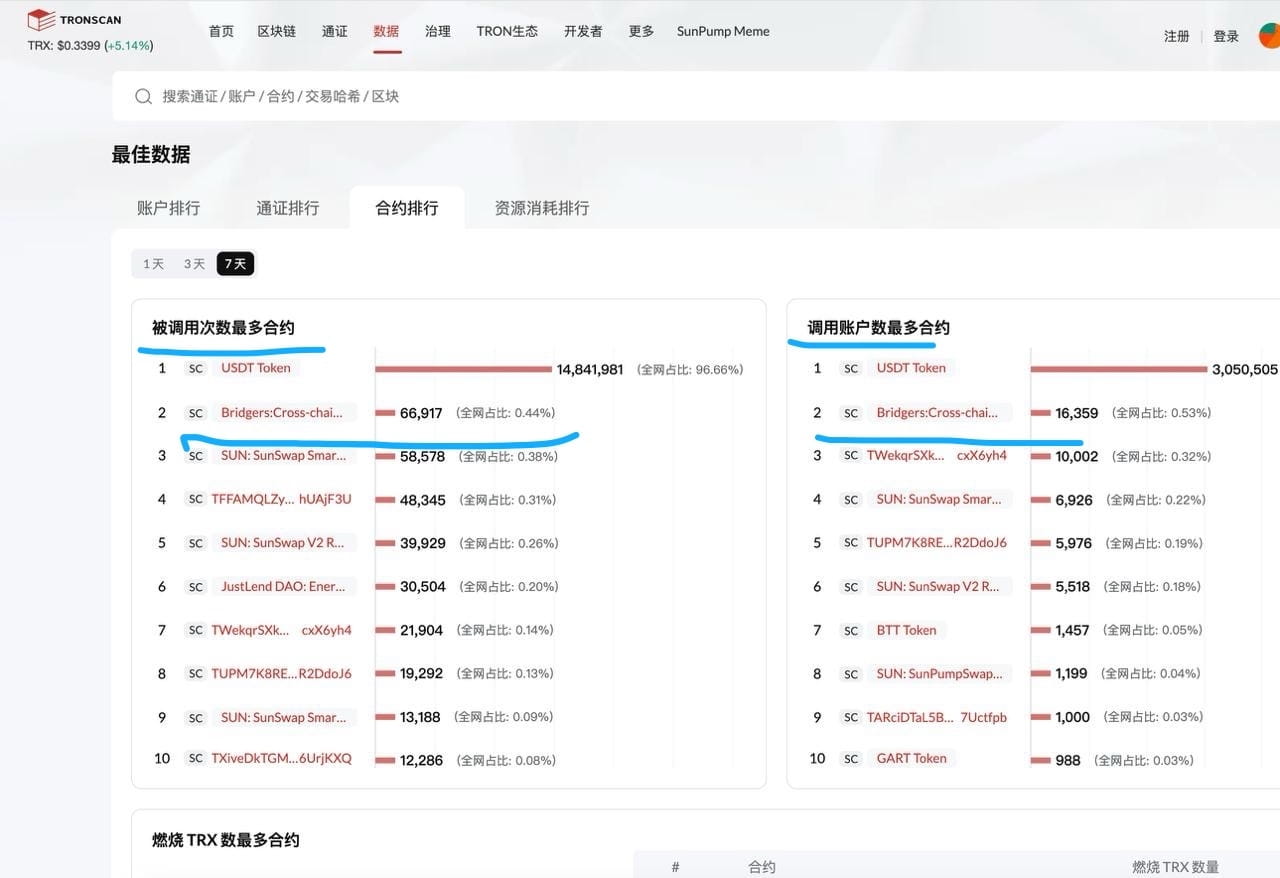This screenshot has width=1280, height=878.
Task: Open the 通证 menu
Action: (x=335, y=31)
